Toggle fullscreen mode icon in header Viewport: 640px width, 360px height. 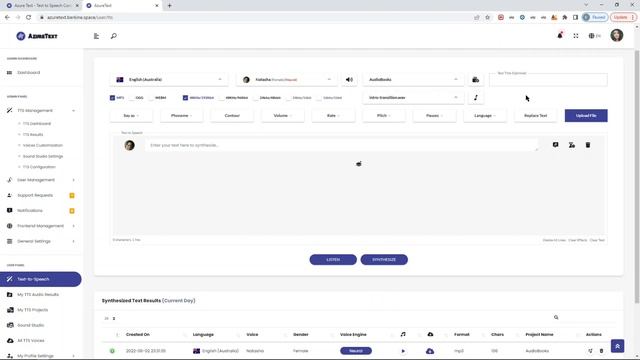(576, 36)
